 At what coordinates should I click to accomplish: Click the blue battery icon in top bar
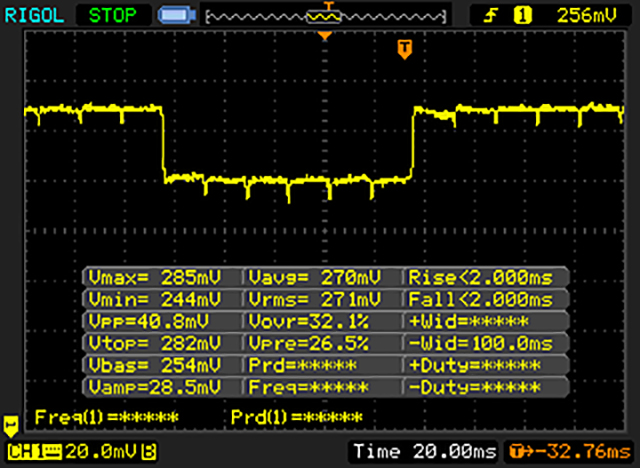[x=176, y=15]
